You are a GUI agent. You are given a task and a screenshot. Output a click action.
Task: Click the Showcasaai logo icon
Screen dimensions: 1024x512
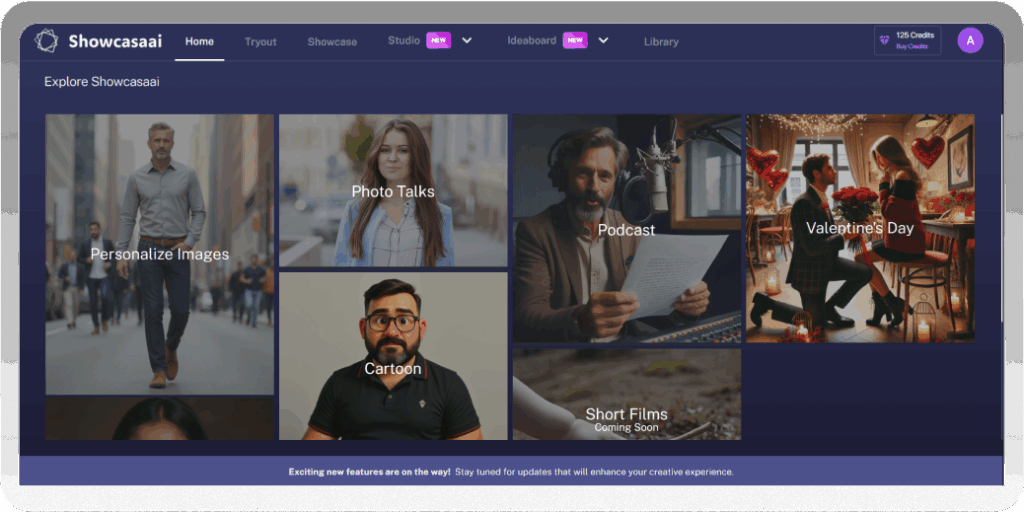pos(46,41)
